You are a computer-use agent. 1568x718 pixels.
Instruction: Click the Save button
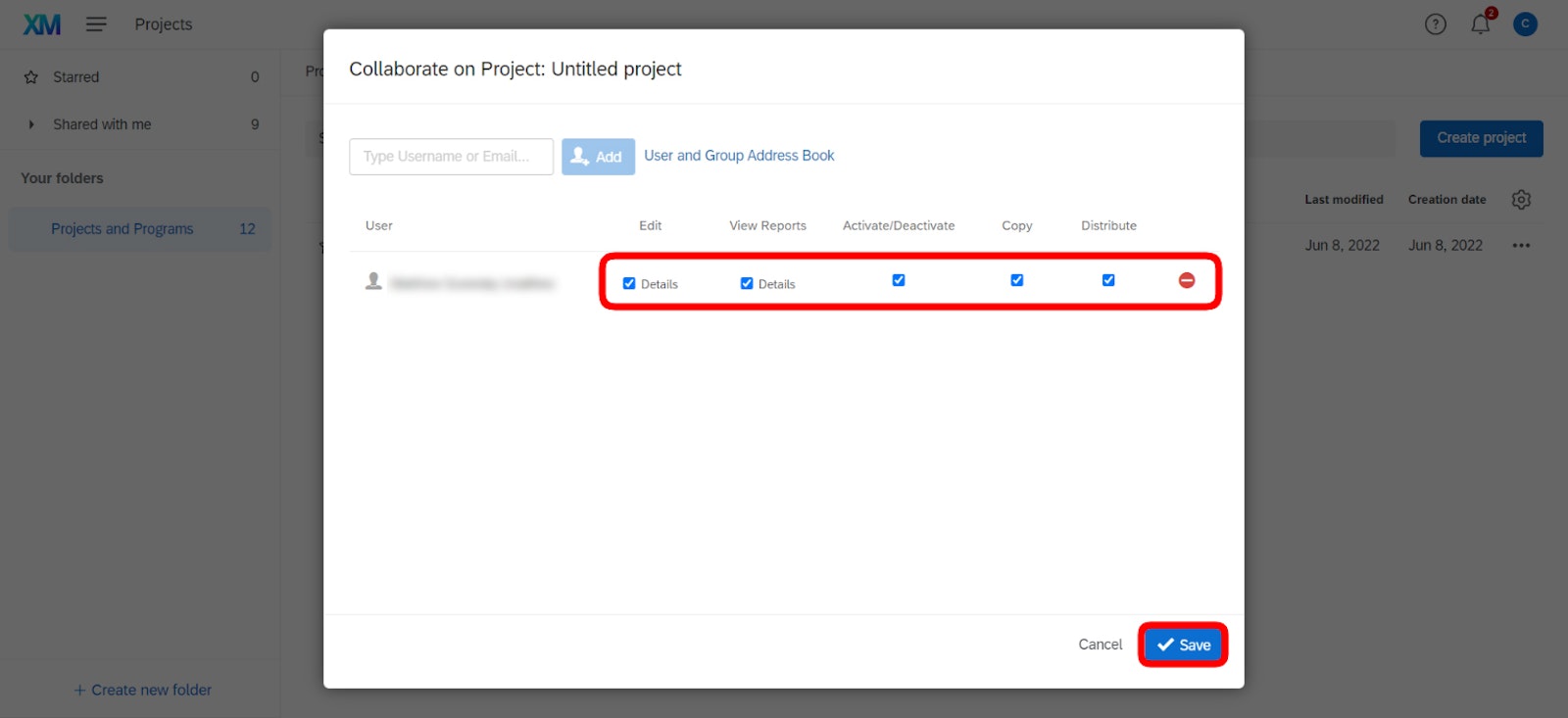(x=1183, y=645)
